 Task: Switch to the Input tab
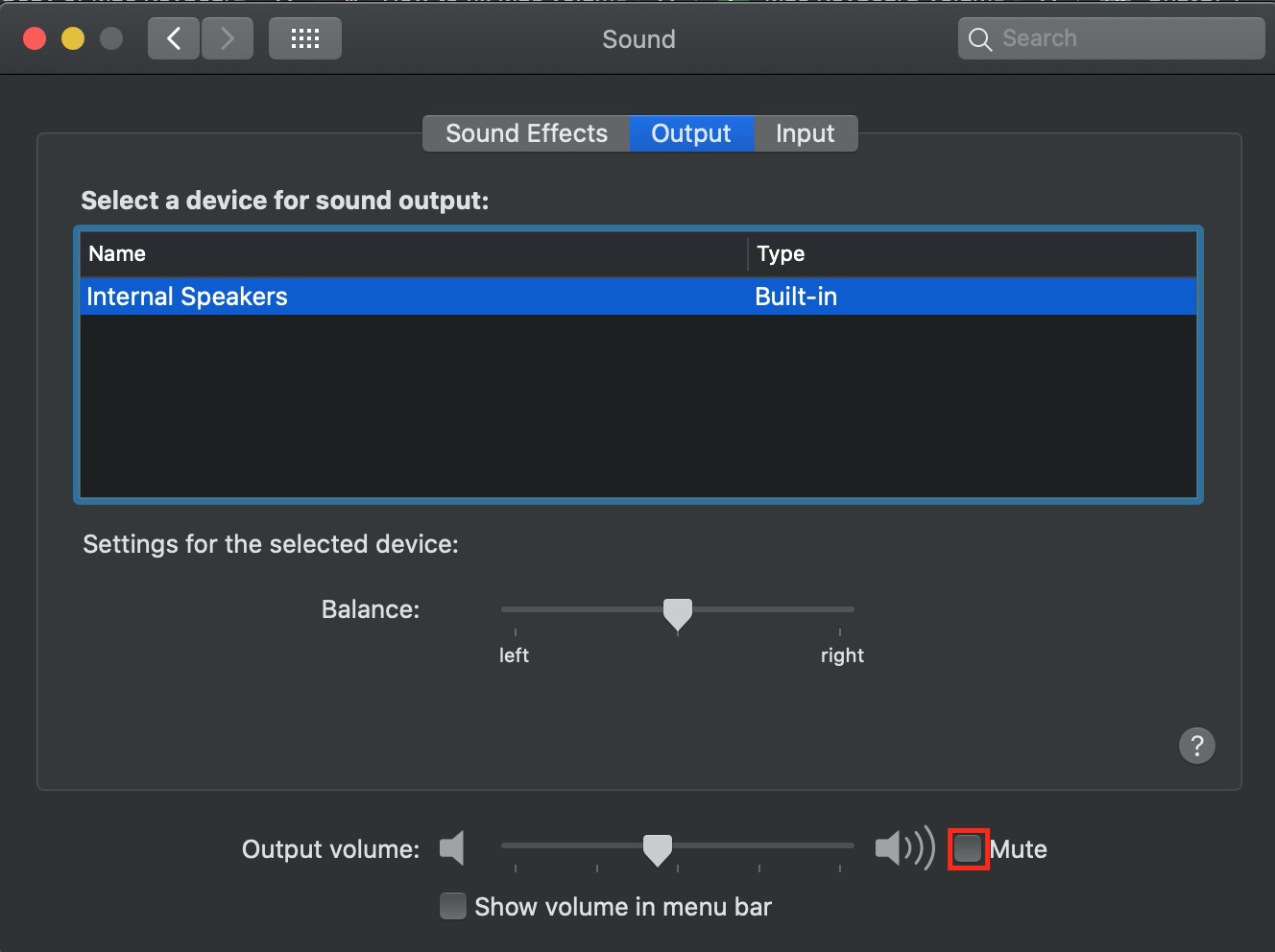coord(806,133)
